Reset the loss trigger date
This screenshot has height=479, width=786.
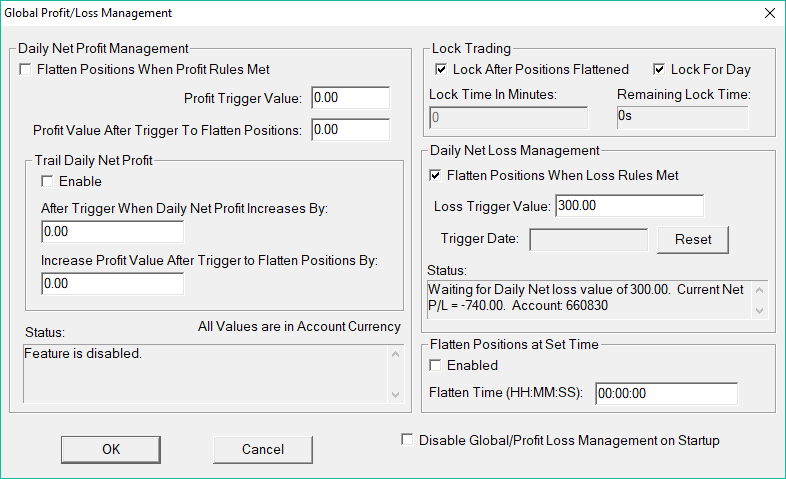pos(692,240)
